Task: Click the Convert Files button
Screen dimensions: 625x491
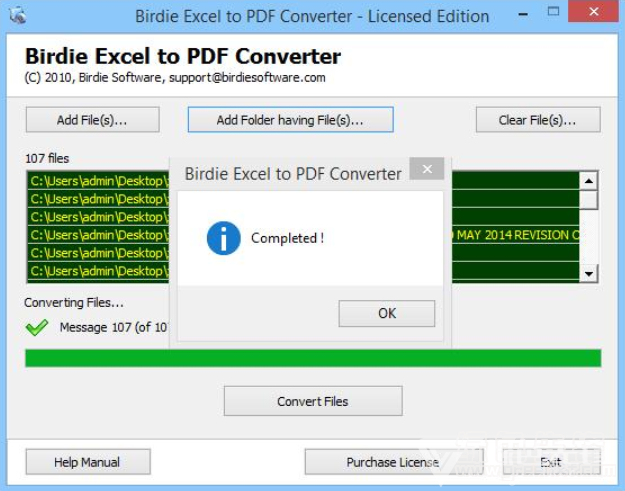Action: (x=313, y=401)
